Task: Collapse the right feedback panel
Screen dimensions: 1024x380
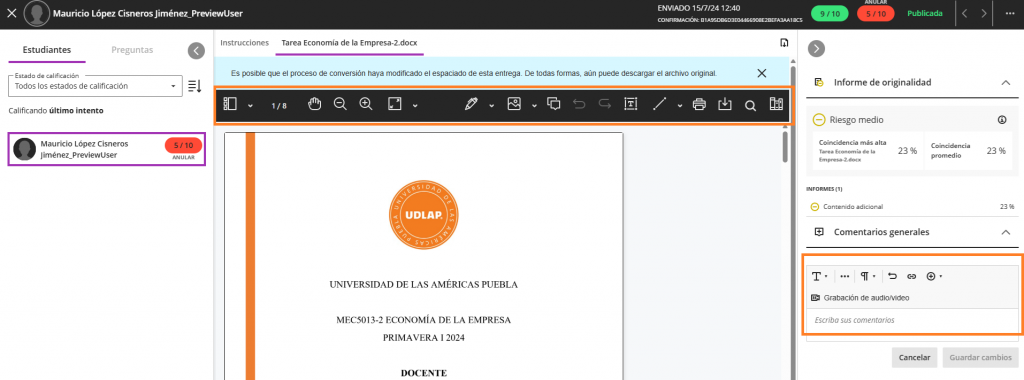Action: tap(816, 48)
